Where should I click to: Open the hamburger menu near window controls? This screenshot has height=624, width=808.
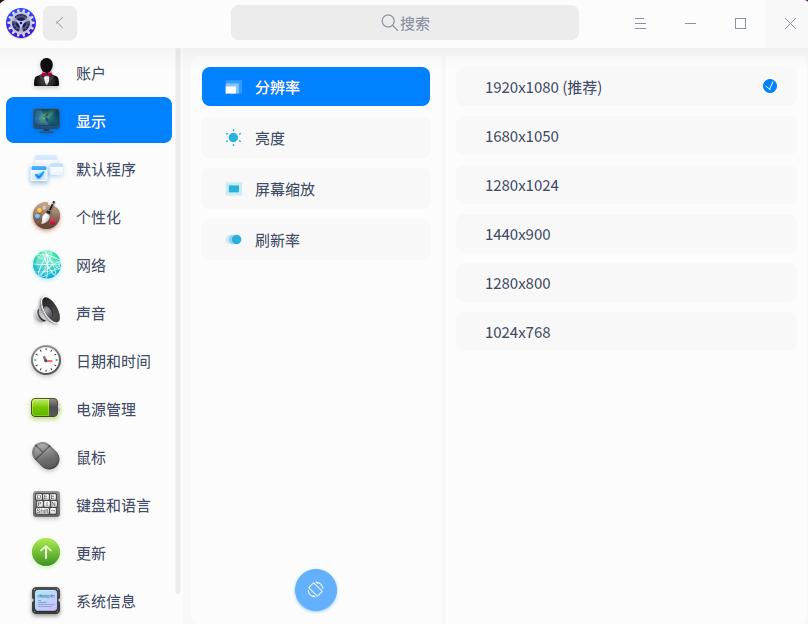coord(640,23)
